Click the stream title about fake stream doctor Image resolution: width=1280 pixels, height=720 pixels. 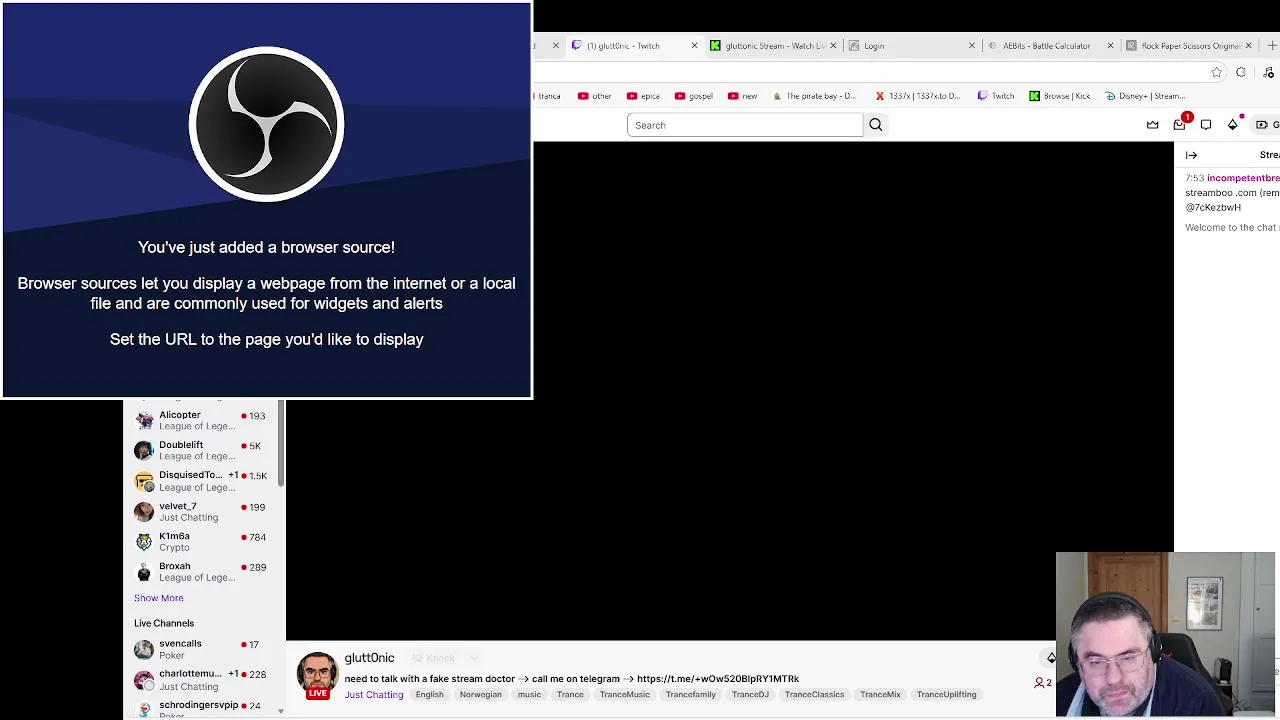tap(571, 679)
